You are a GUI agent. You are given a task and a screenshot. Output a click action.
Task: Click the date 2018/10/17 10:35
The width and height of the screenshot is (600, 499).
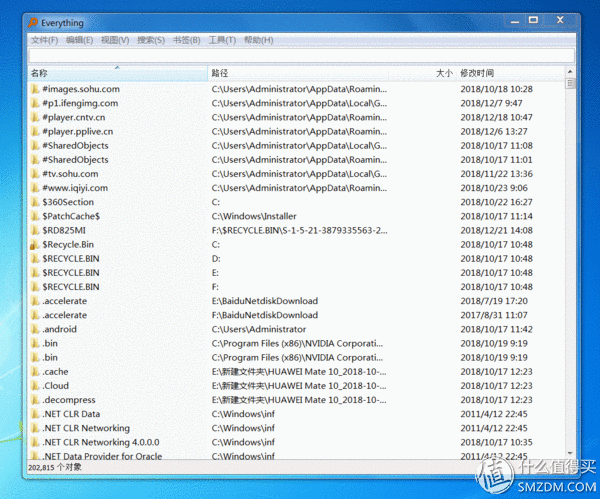[496, 443]
